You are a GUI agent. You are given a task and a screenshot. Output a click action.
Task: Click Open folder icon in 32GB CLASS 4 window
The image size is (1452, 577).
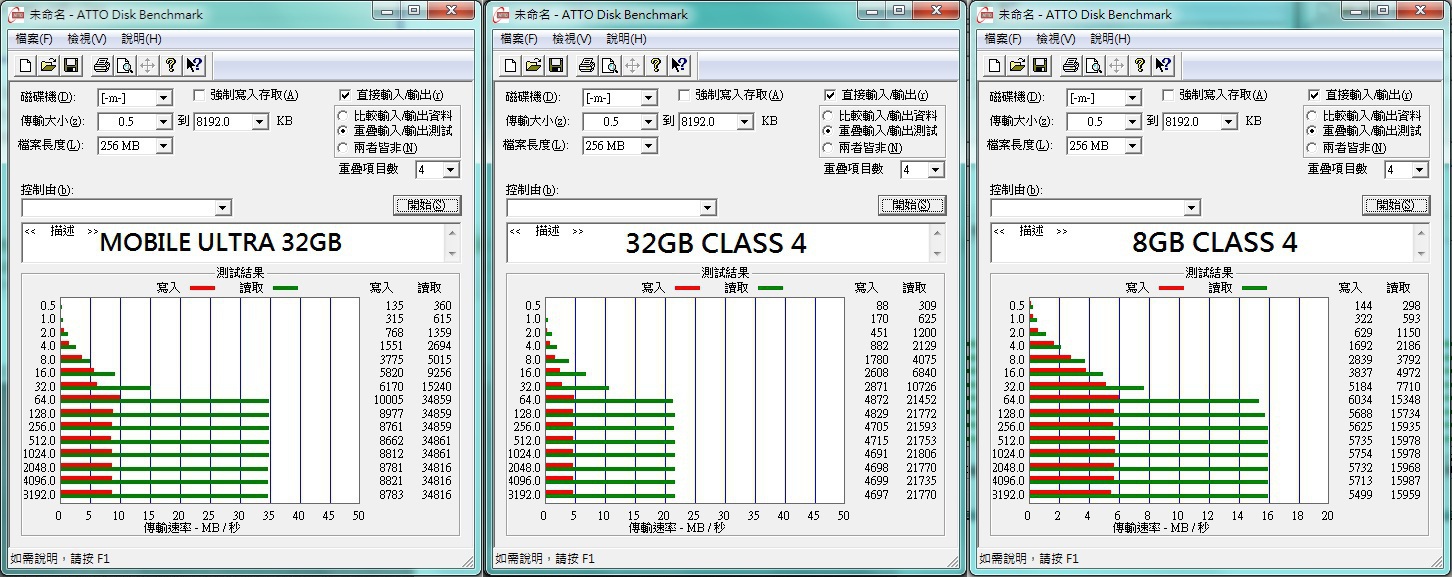tap(533, 66)
